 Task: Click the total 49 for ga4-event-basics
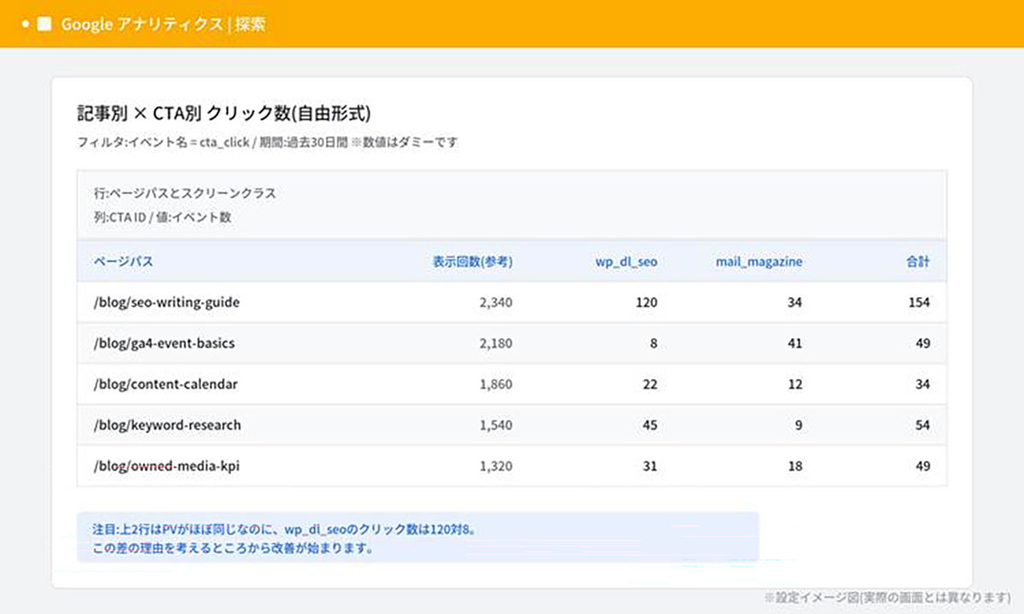pos(922,344)
